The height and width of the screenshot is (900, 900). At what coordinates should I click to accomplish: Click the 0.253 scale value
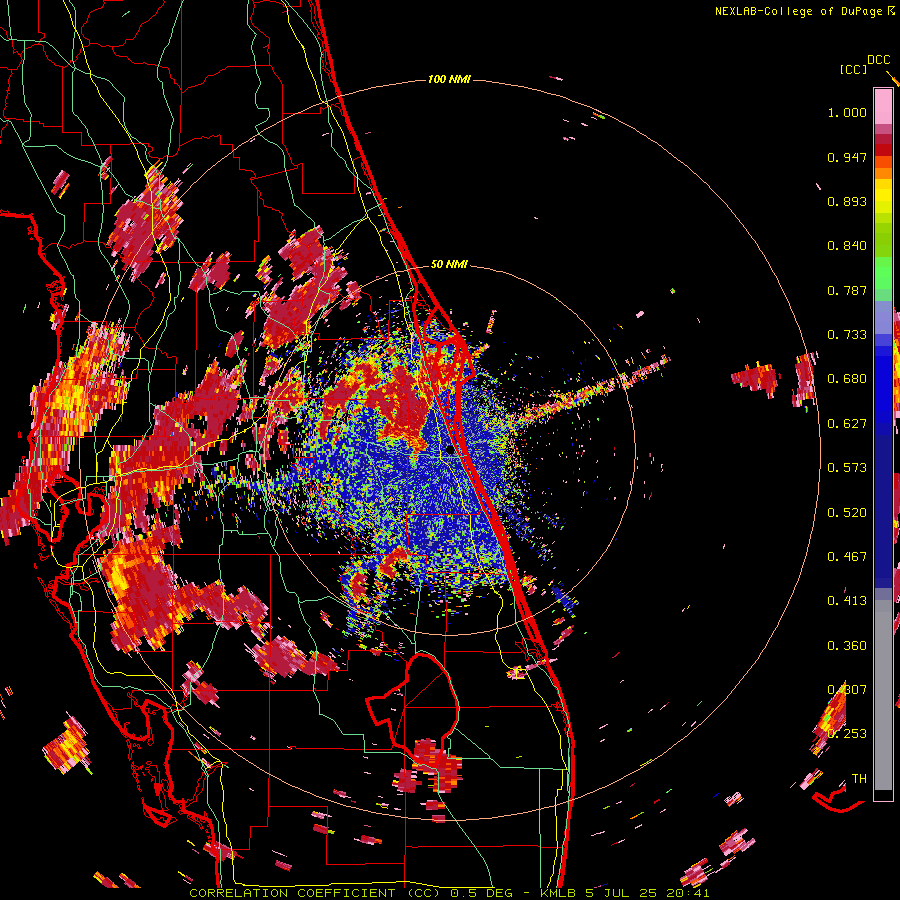[847, 734]
